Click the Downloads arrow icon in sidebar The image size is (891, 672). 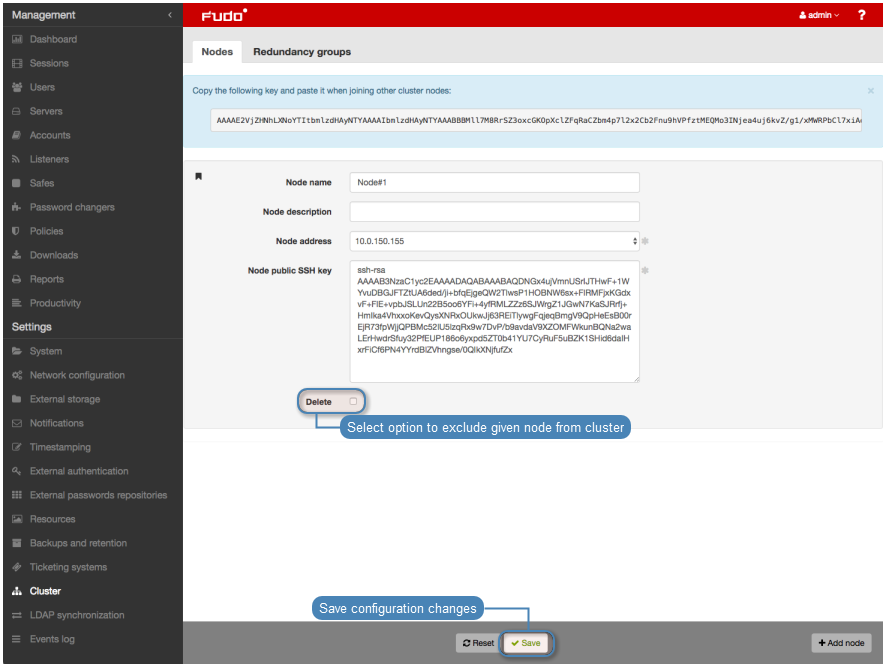(x=16, y=255)
